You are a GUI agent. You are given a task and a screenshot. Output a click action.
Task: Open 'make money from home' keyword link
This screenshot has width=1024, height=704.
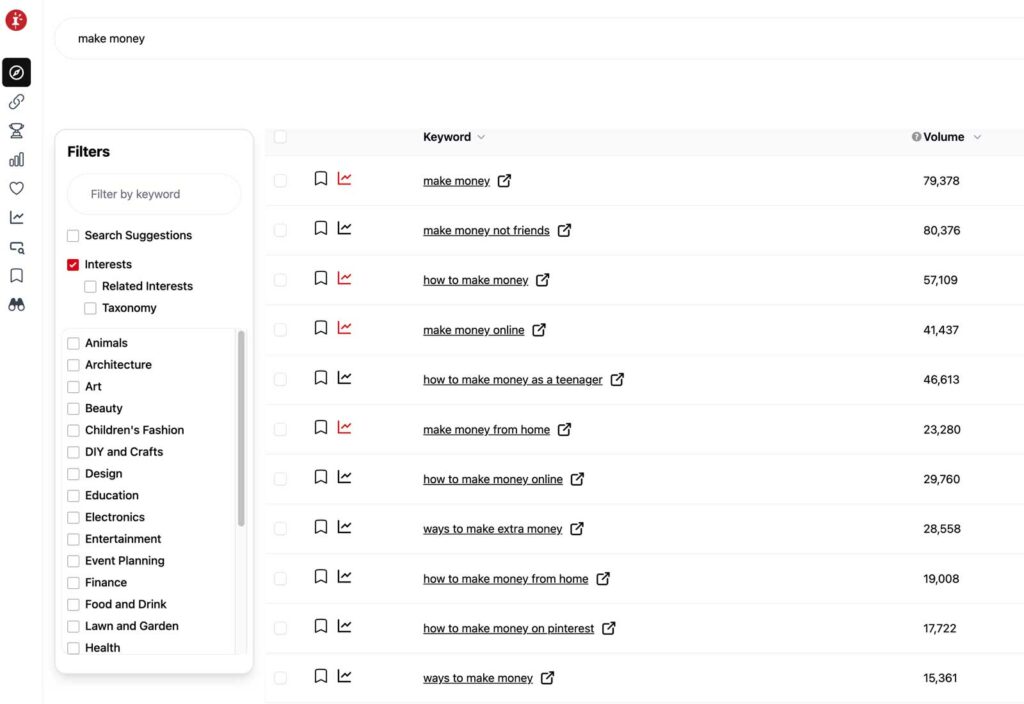pyautogui.click(x=487, y=429)
